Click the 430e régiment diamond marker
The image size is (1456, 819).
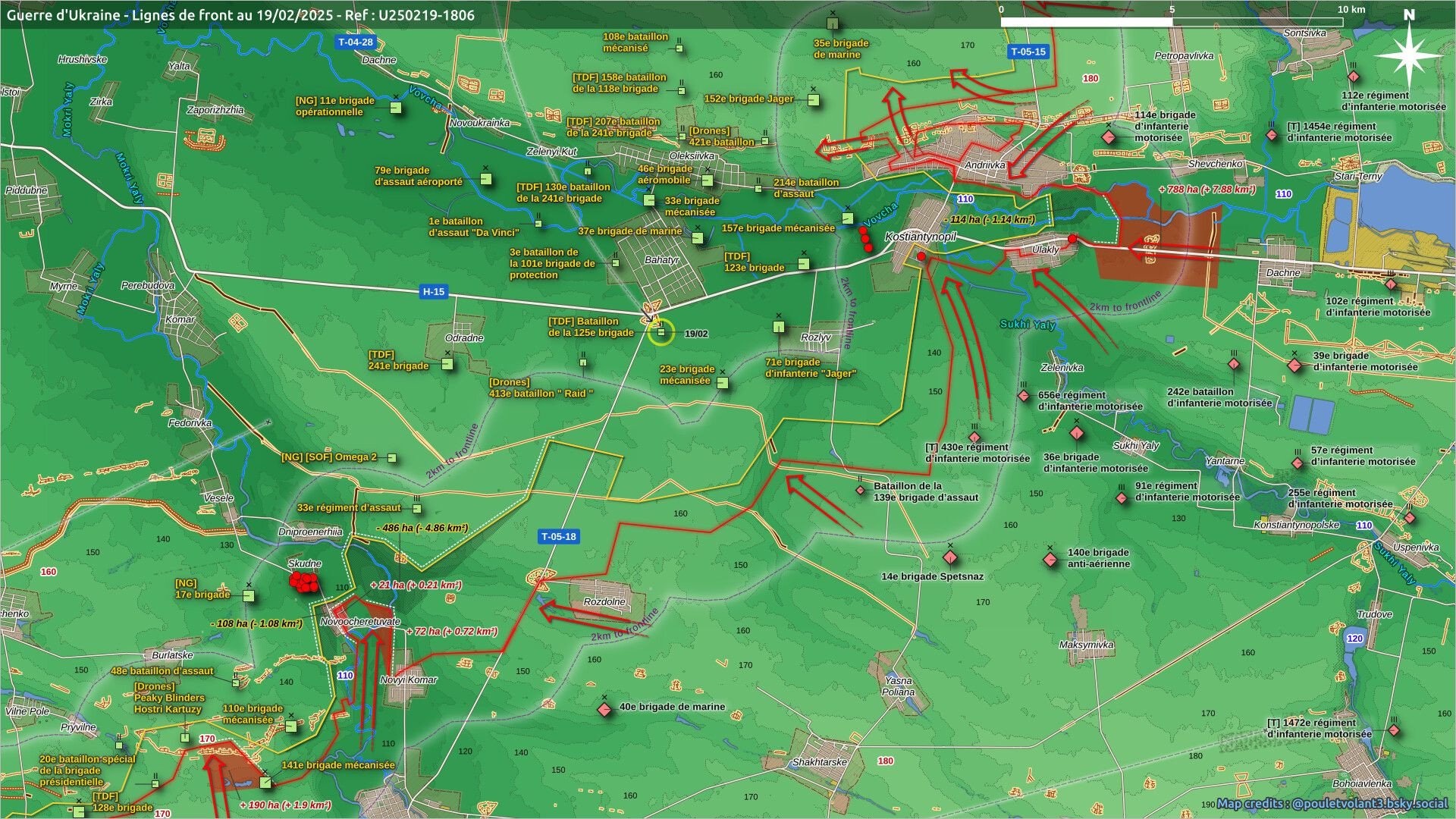click(x=974, y=437)
